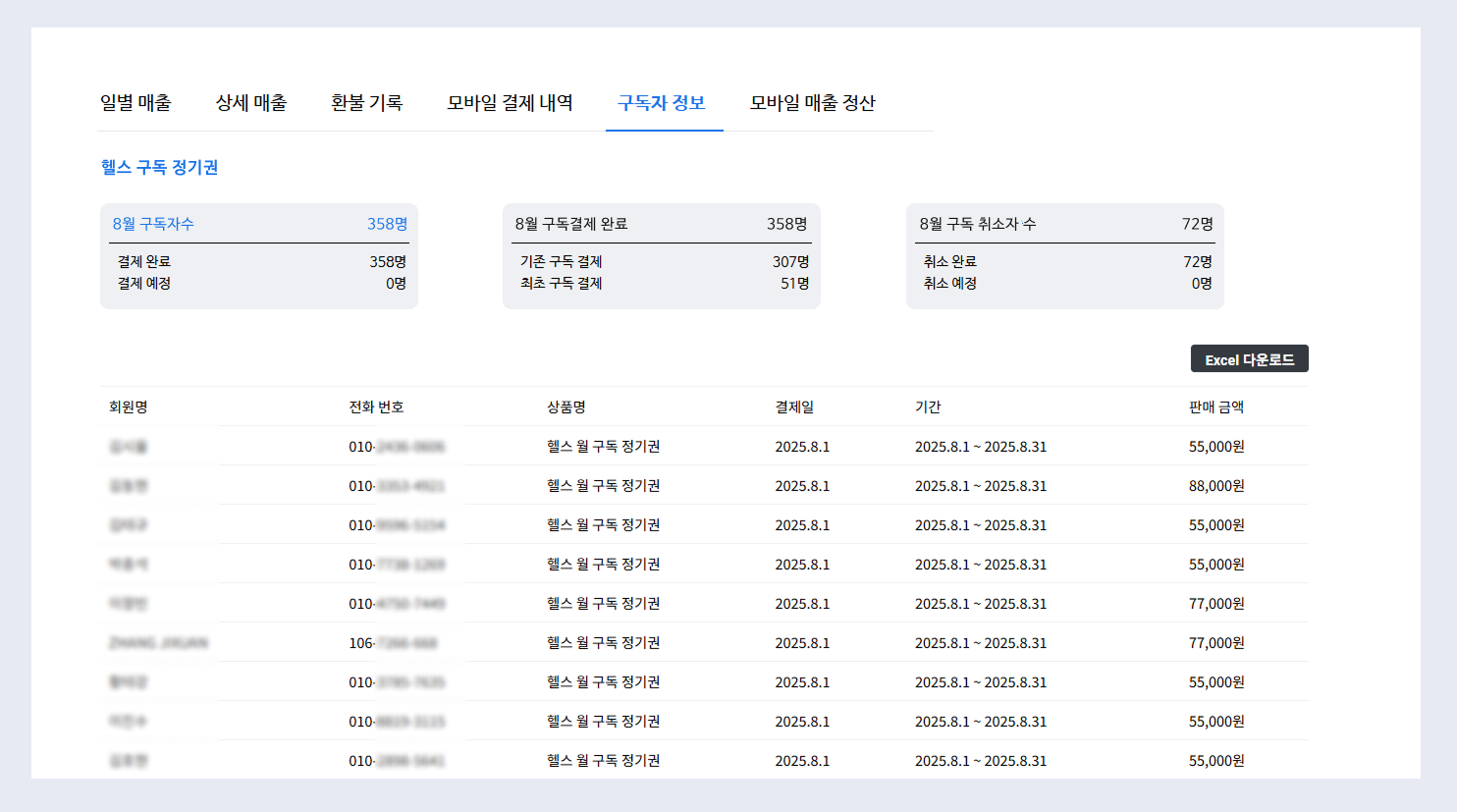Switch to the 상세 매출 tab

(x=251, y=103)
